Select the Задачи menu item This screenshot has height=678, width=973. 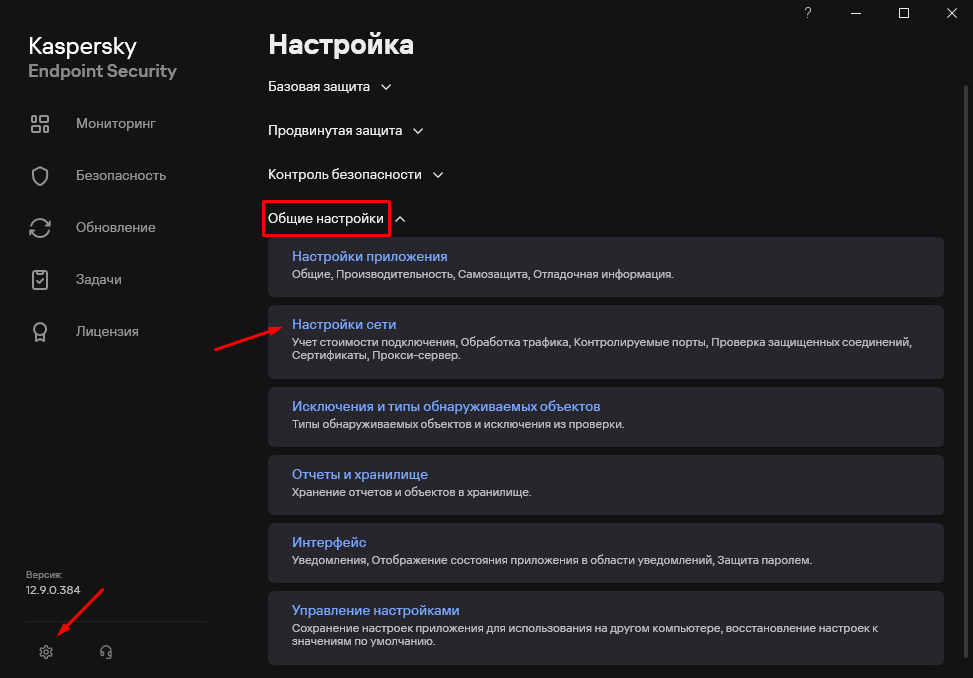pyautogui.click(x=99, y=280)
